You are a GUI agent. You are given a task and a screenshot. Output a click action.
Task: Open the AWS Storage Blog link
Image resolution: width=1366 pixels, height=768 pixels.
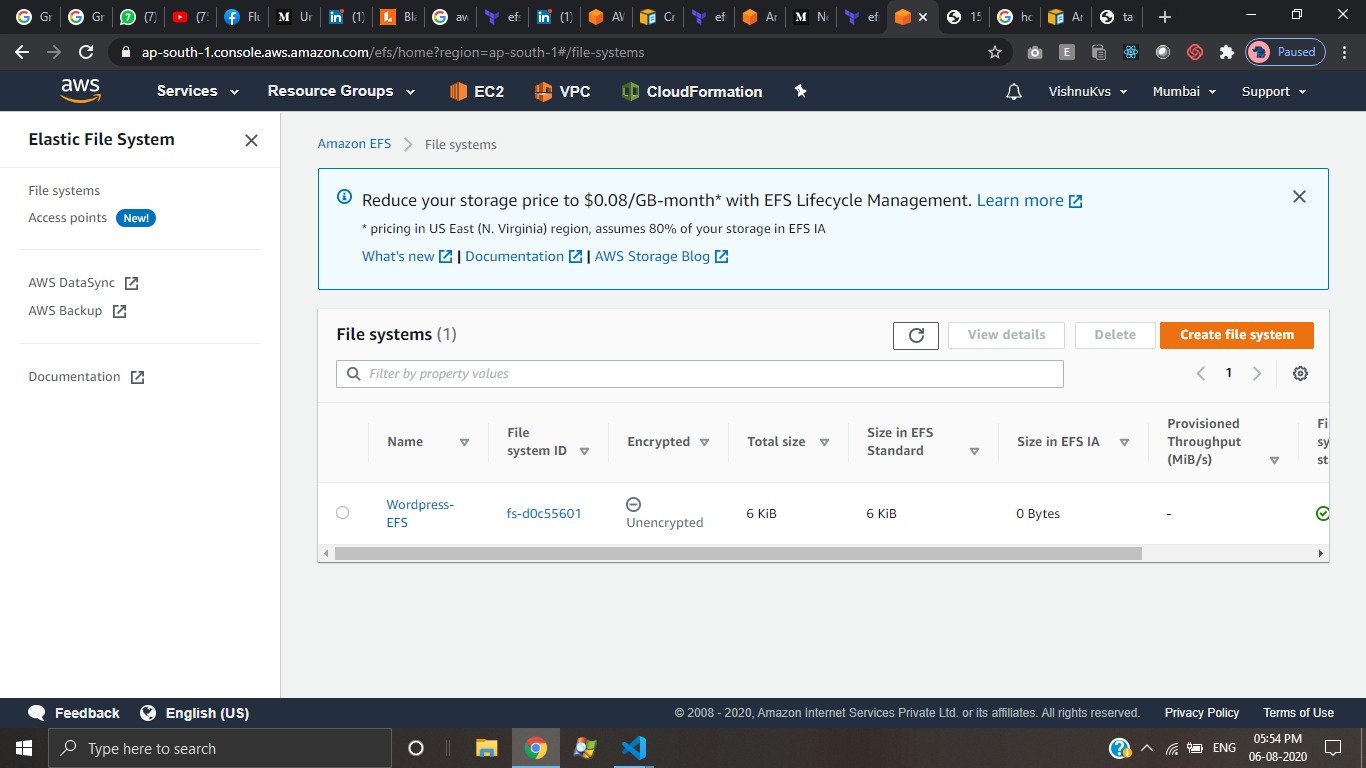pos(661,257)
